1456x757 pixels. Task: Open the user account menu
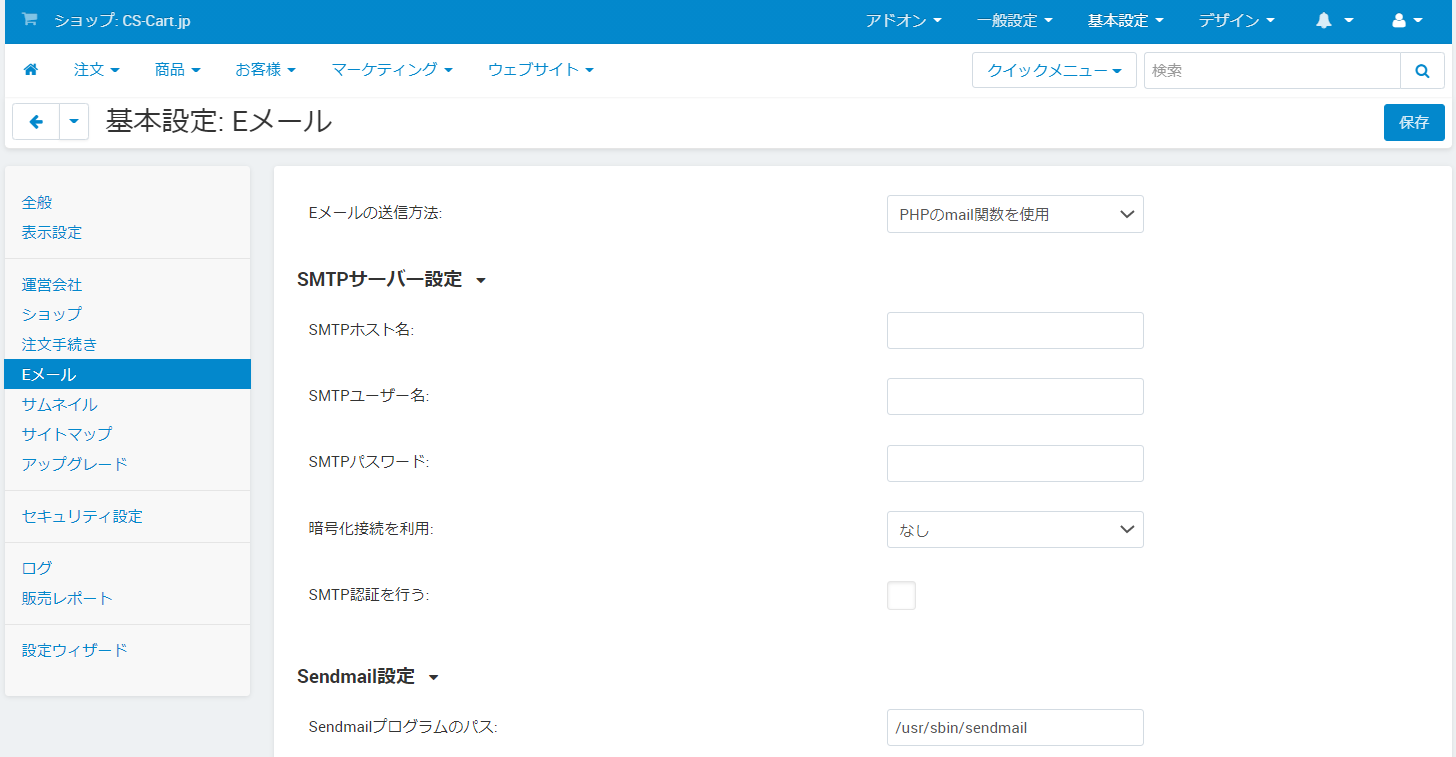[1407, 20]
